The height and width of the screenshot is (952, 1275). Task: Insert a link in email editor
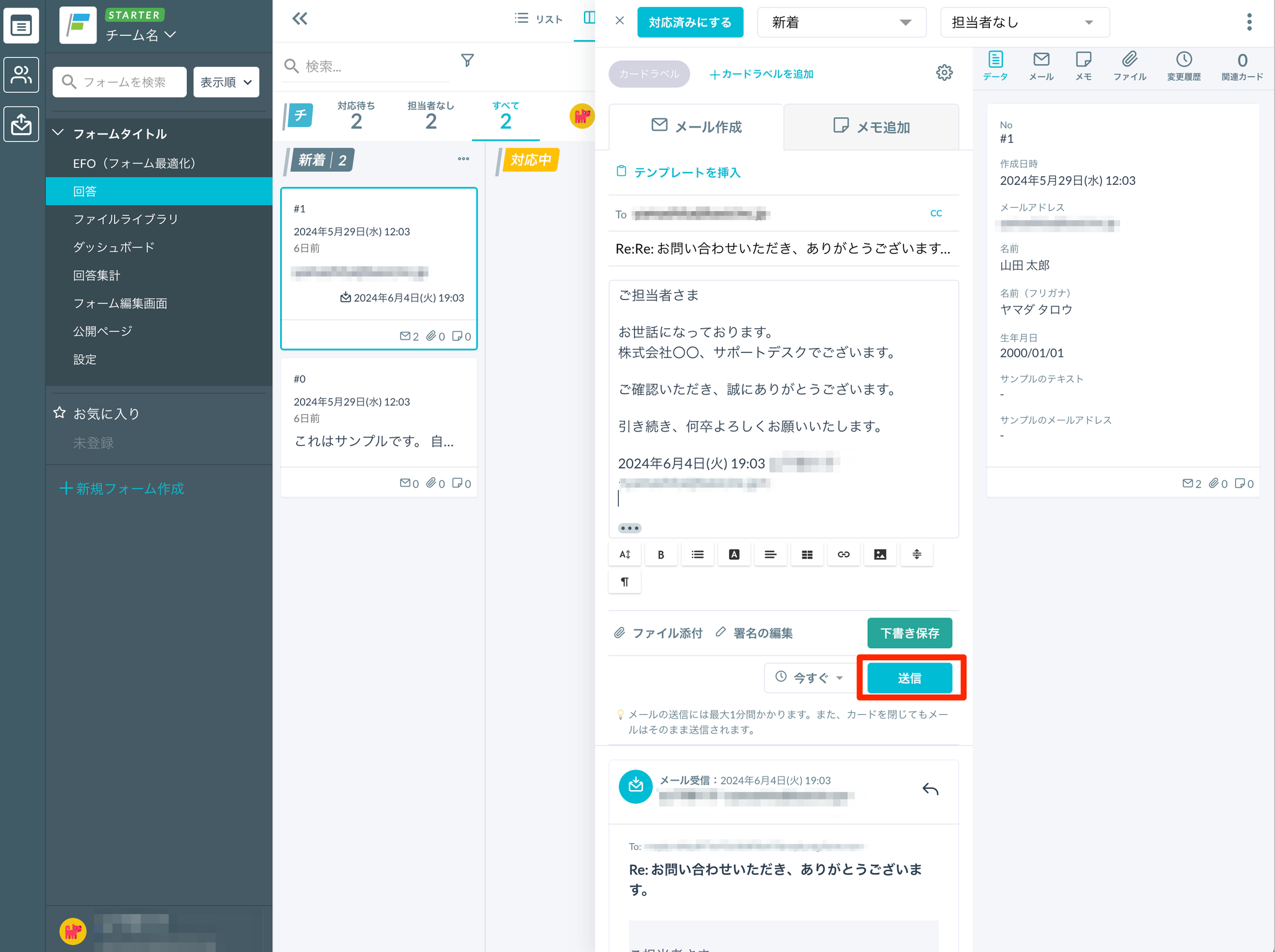[x=844, y=554]
